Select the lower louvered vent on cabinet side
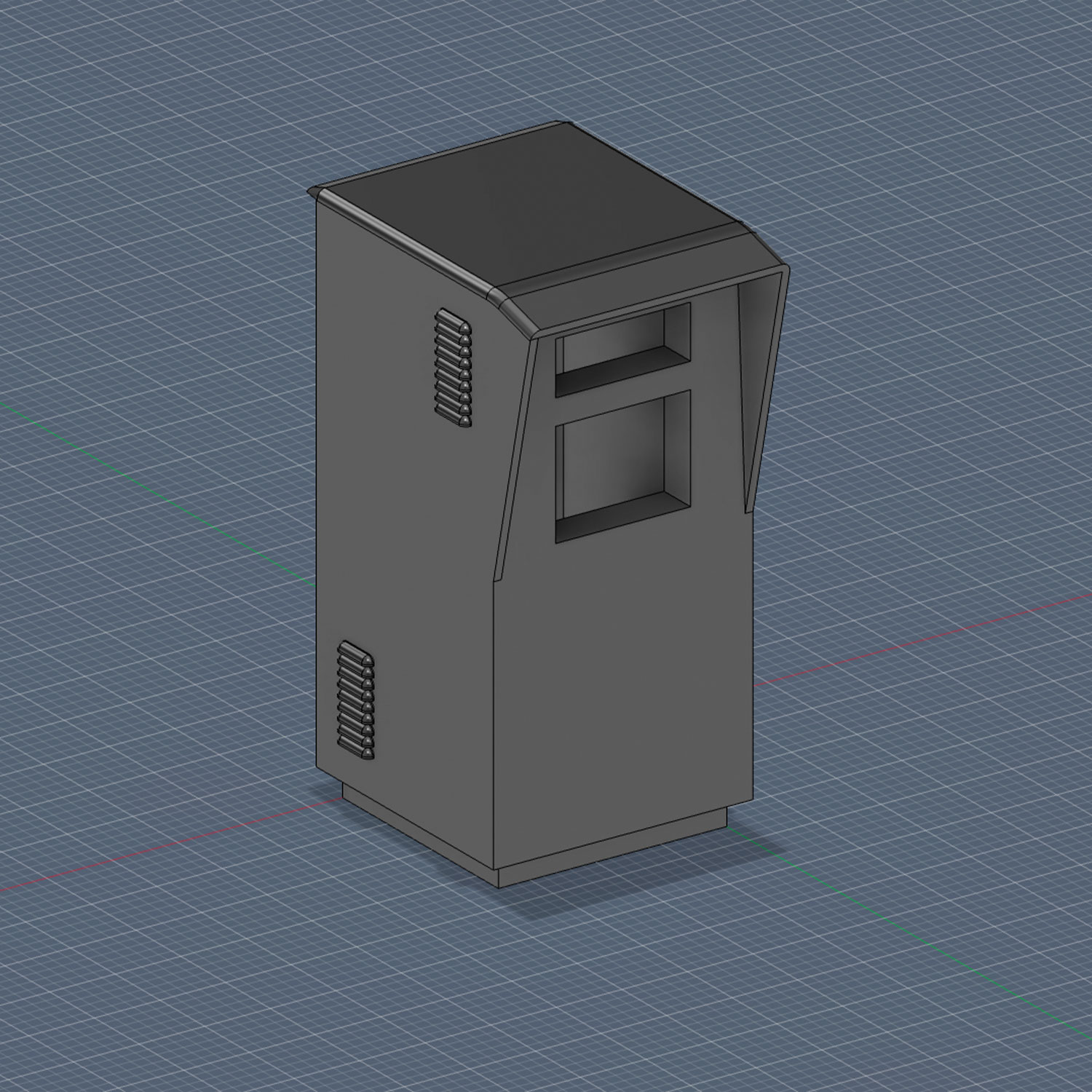The width and height of the screenshot is (1092, 1092). (356, 702)
